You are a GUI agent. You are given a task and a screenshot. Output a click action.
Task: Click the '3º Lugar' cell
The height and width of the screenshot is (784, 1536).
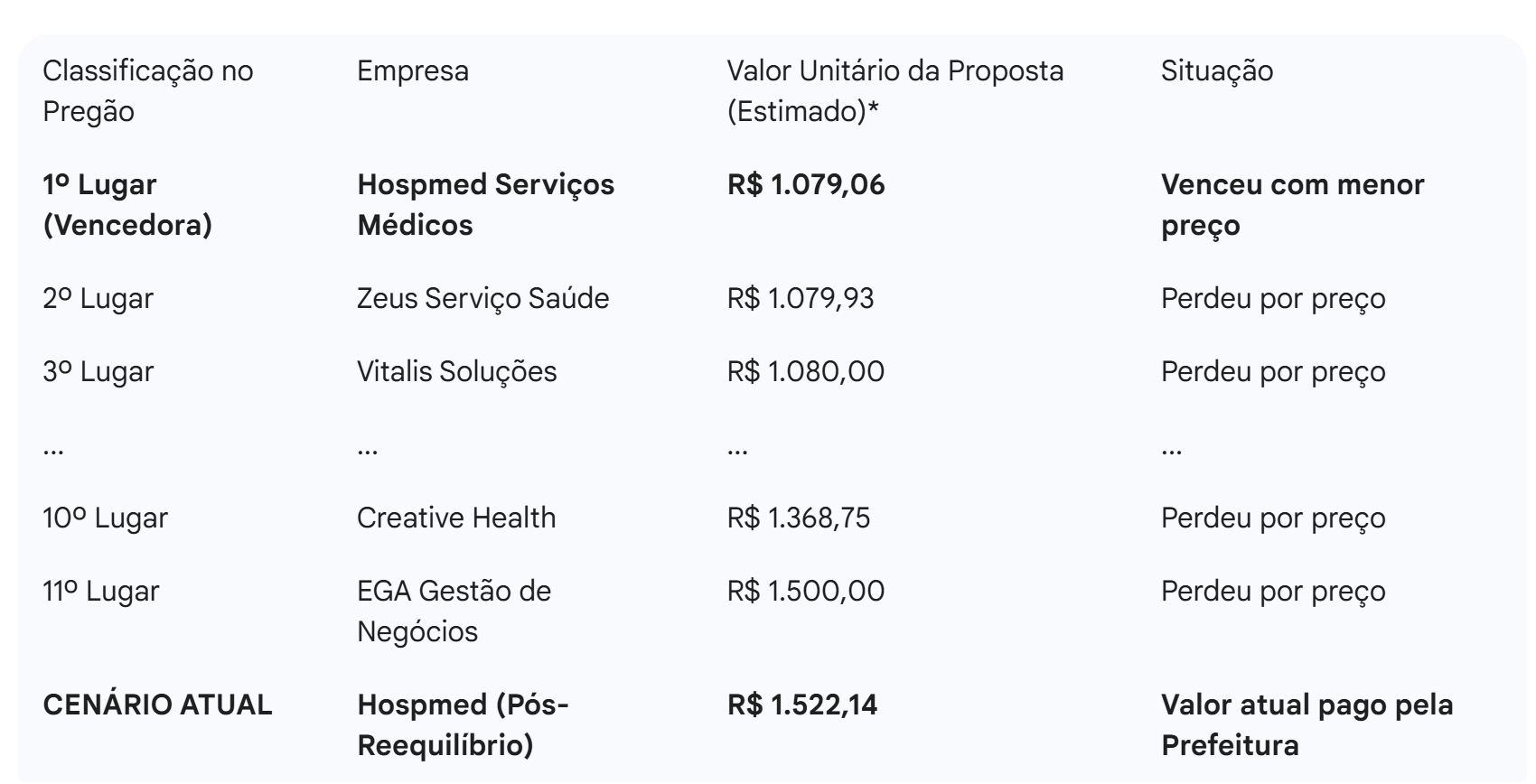(98, 371)
